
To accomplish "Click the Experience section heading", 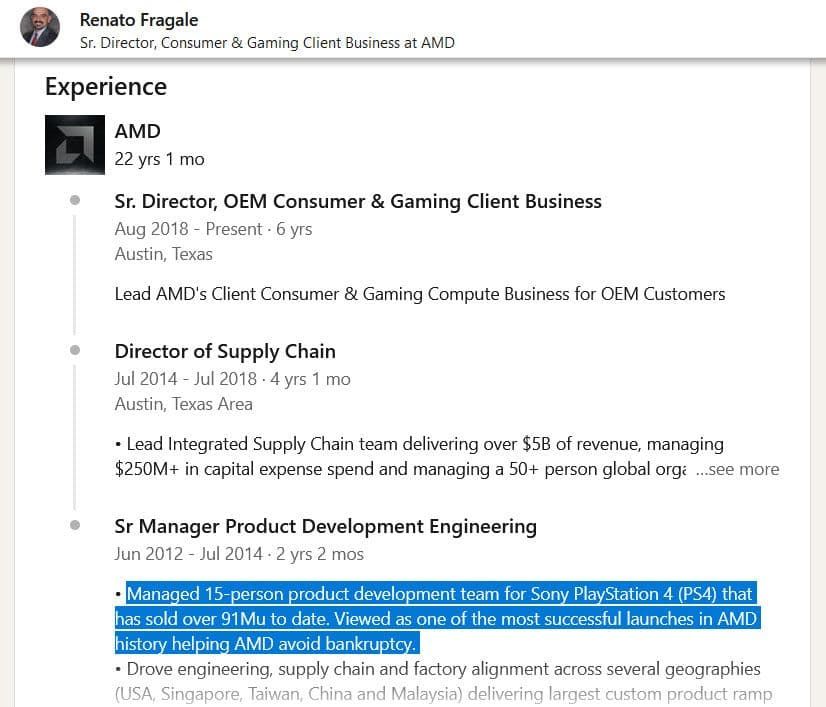I will click(x=106, y=87).
